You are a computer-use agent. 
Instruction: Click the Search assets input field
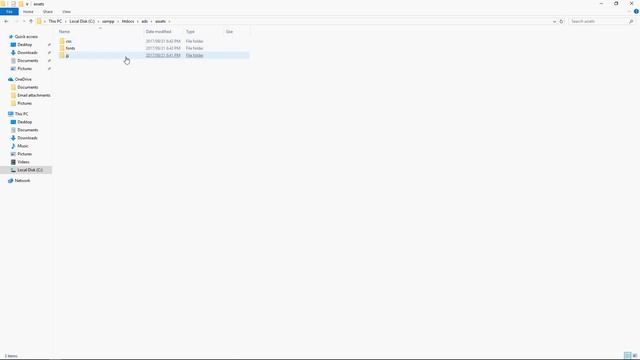click(x=598, y=21)
